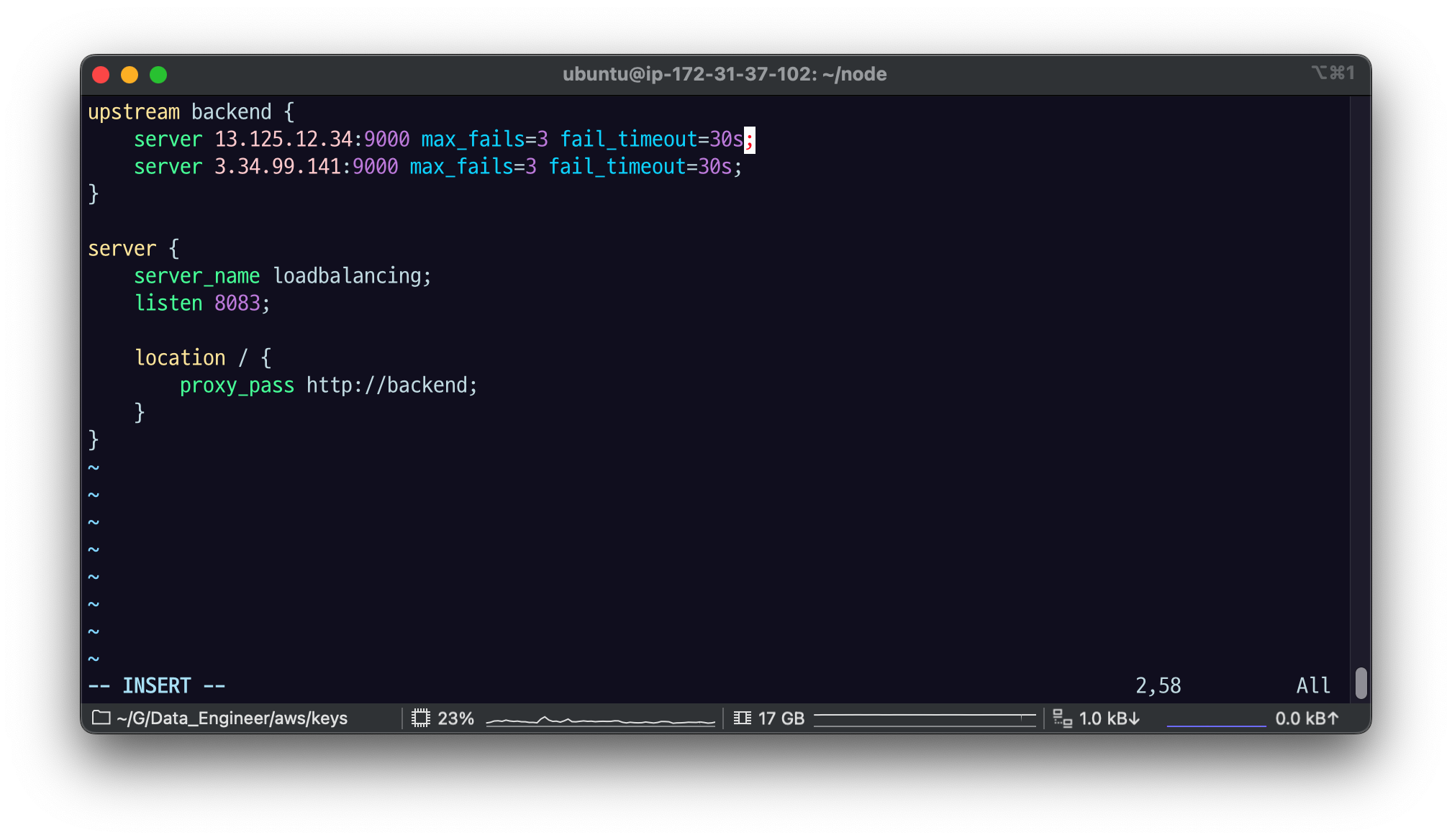1452x840 pixels.
Task: Click the folder icon in status bar
Action: point(101,718)
